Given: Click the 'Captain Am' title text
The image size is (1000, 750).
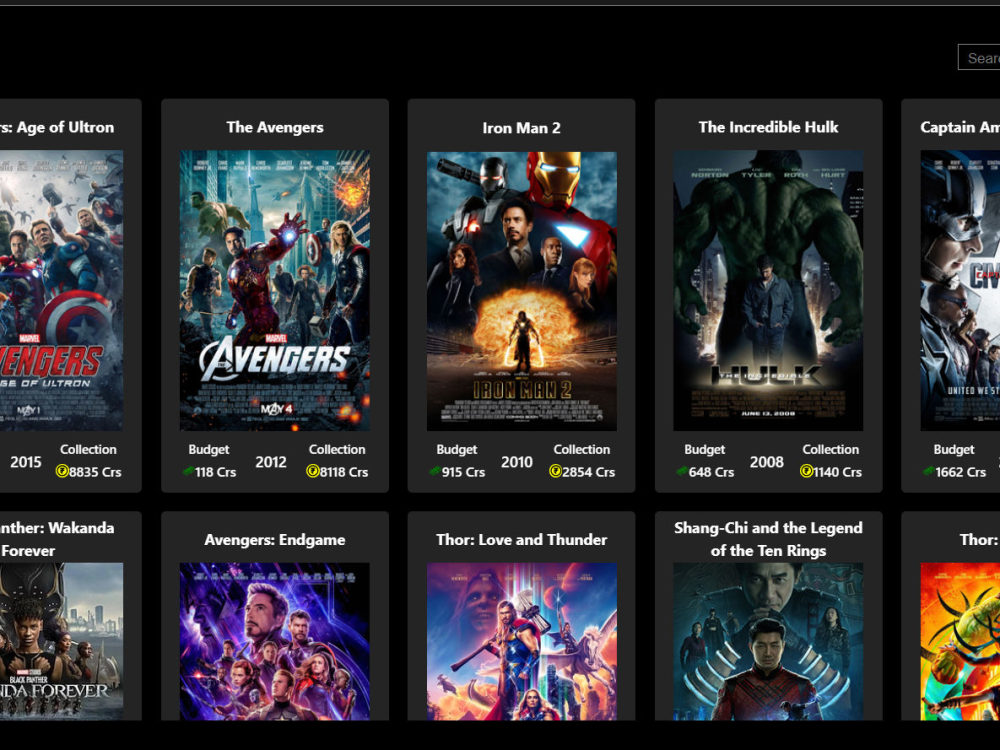Looking at the screenshot, I should tap(960, 128).
